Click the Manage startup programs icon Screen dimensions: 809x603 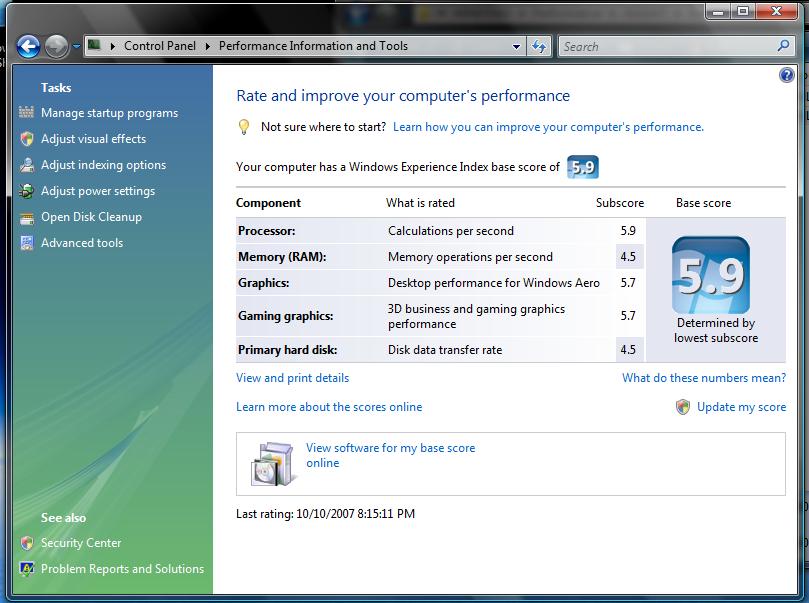point(26,112)
